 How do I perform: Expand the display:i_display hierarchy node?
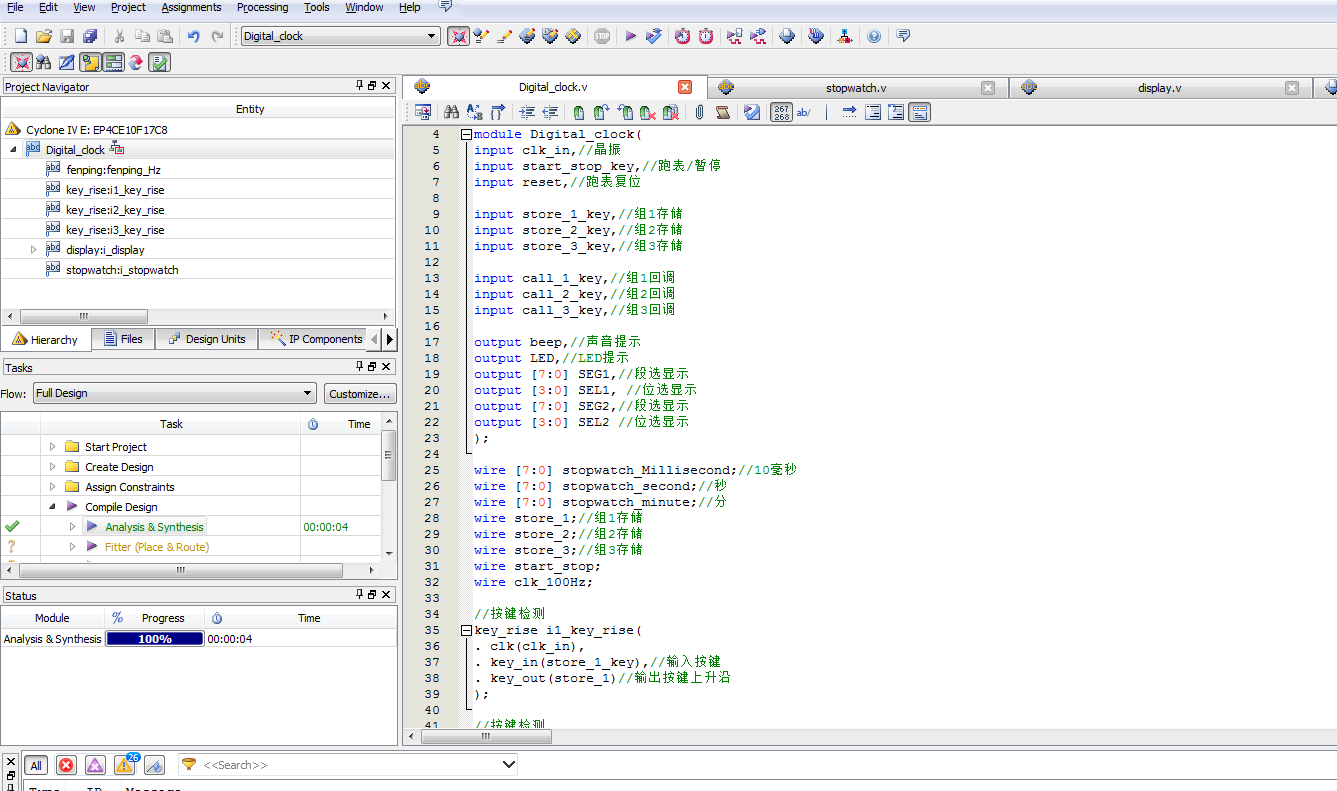point(33,249)
